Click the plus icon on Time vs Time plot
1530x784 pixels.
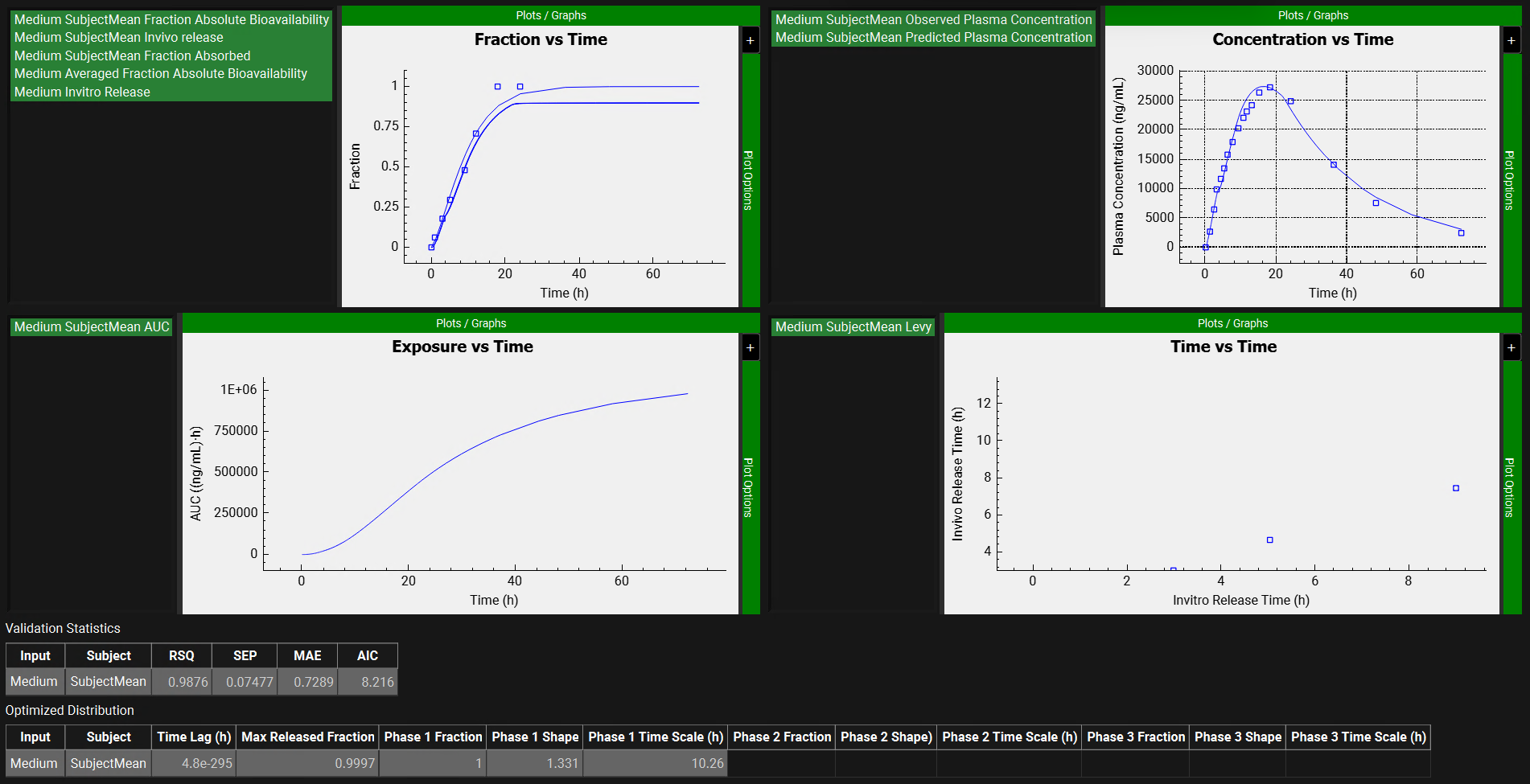1511,347
